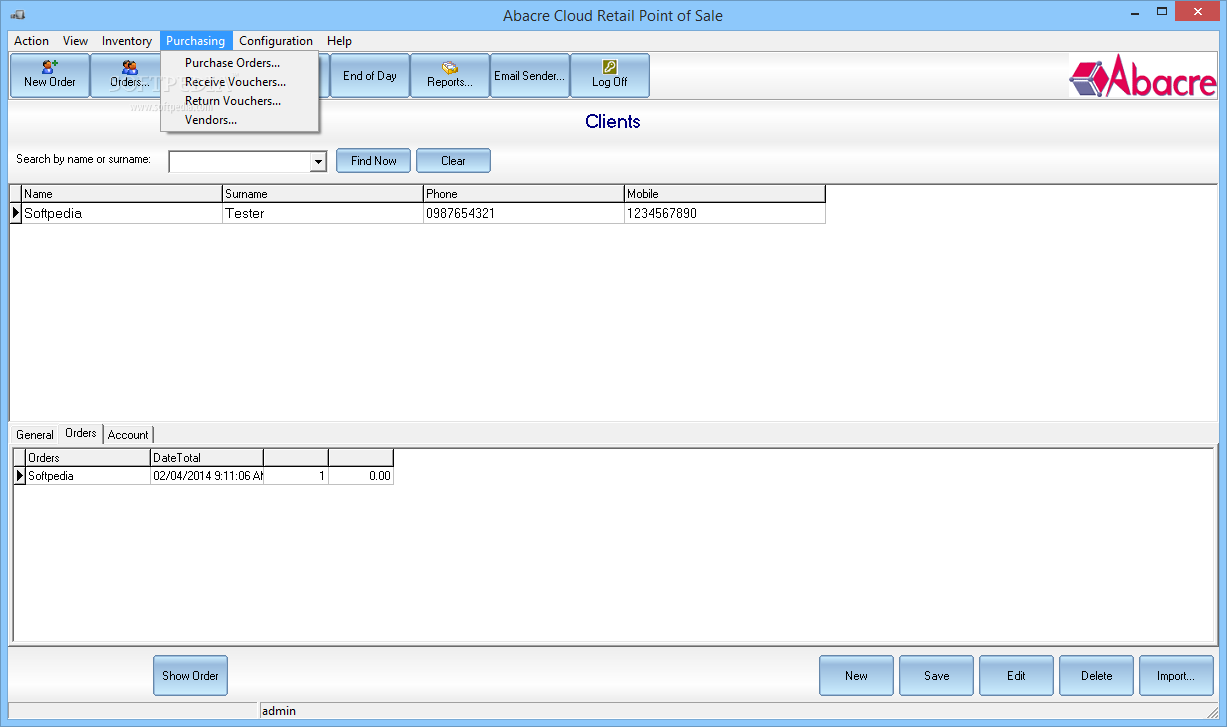Open the Configuration menu

coord(276,41)
